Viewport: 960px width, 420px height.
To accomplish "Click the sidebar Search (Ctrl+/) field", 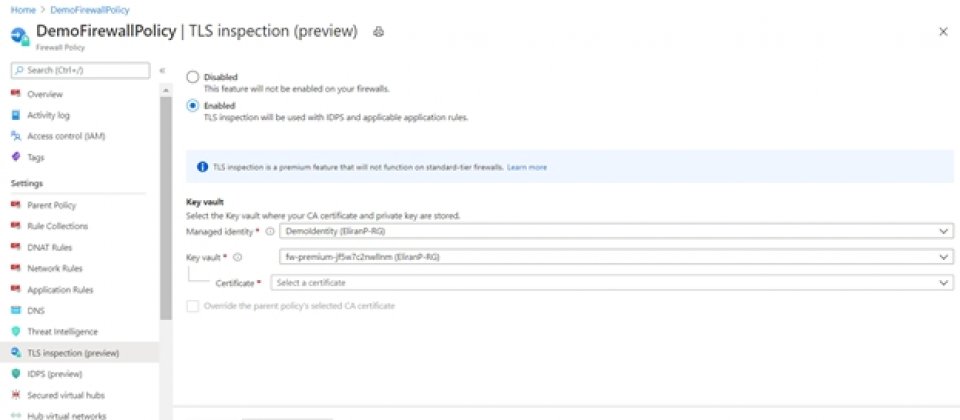I will click(80, 70).
